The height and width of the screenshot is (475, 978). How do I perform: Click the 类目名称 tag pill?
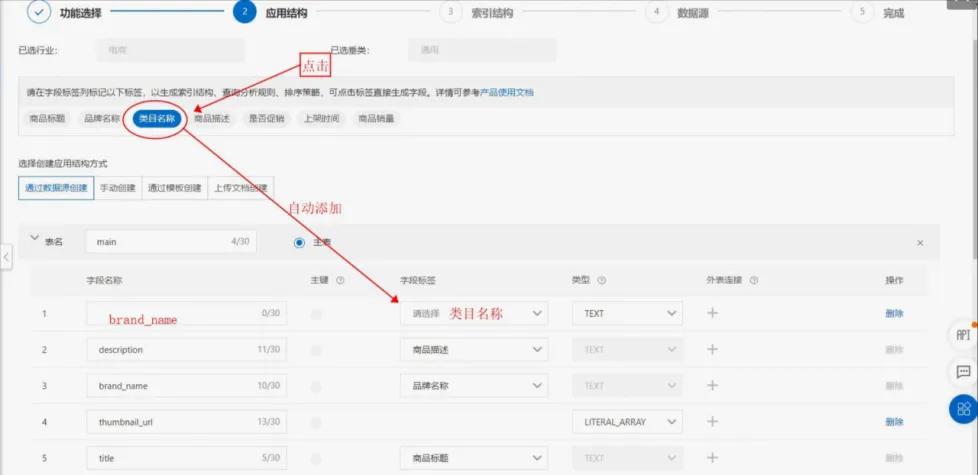157,118
